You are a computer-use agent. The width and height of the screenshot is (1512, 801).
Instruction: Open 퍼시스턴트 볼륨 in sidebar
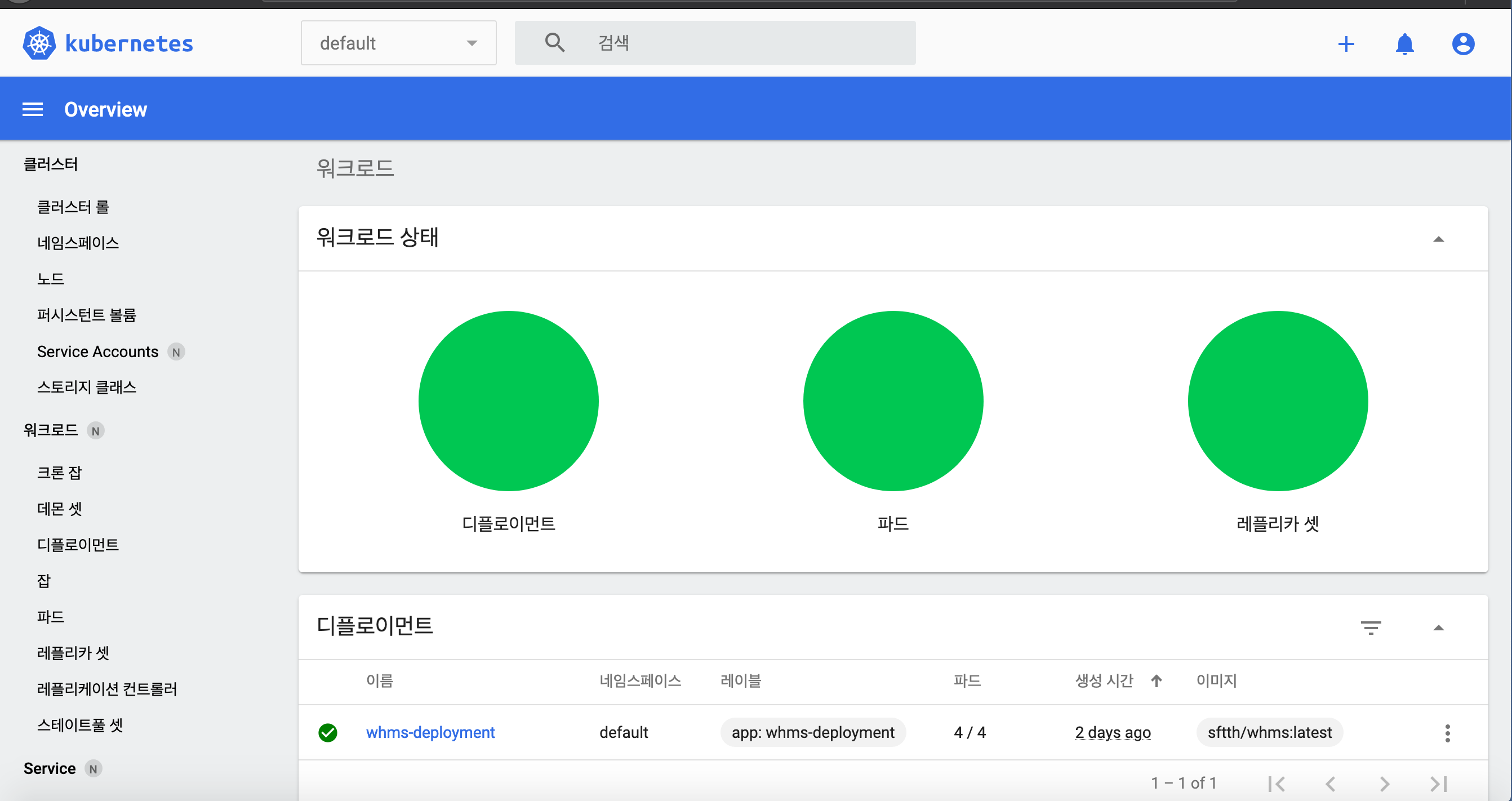[x=86, y=315]
